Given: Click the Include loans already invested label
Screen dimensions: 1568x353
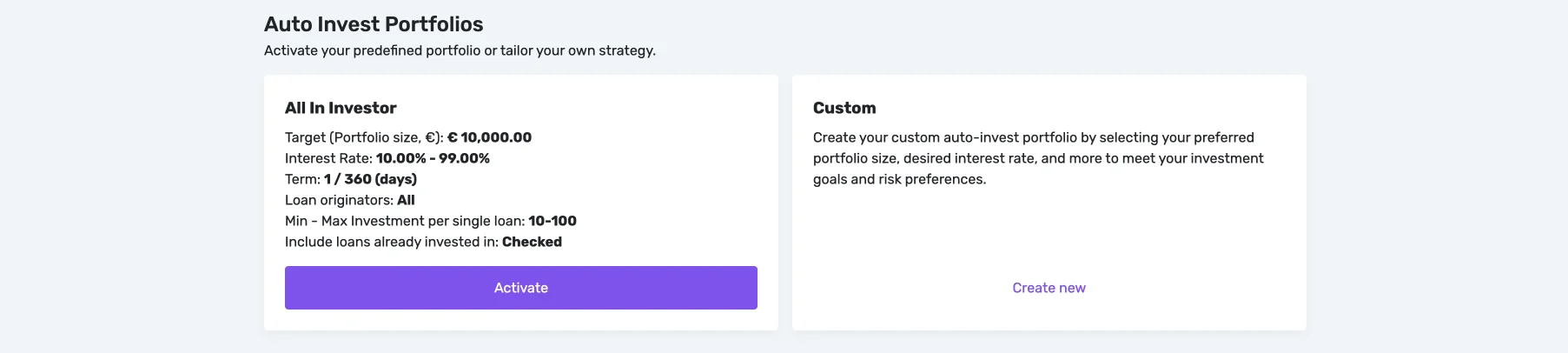Looking at the screenshot, I should click(x=391, y=242).
